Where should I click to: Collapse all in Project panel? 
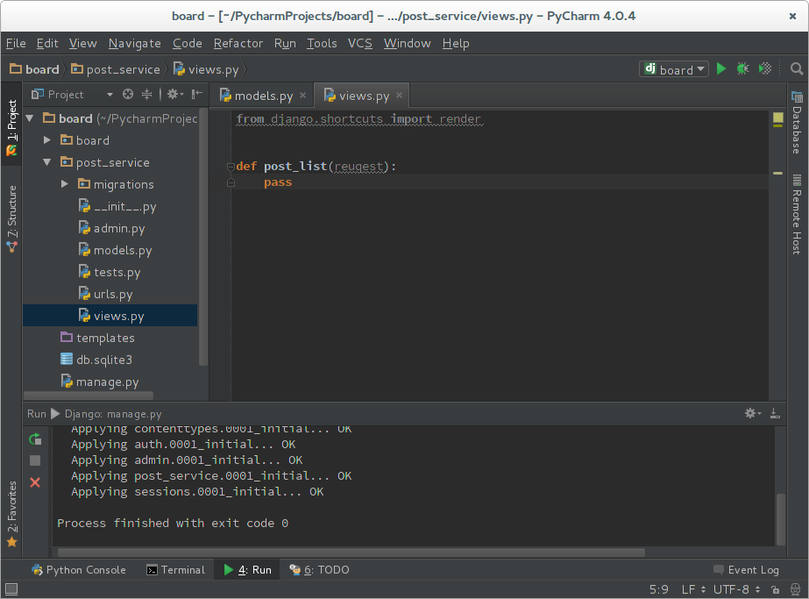point(147,94)
